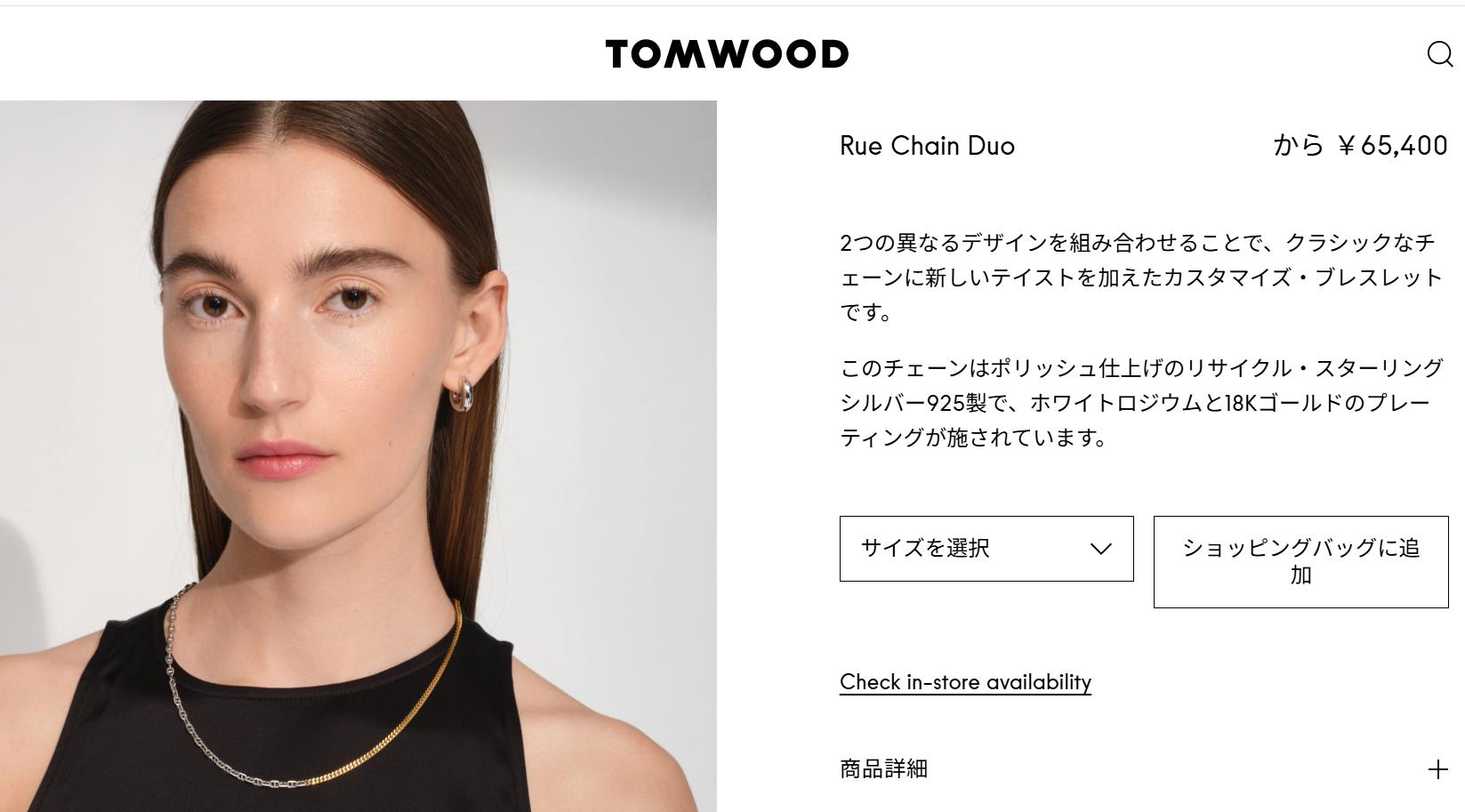Click the model's product photo
Viewport: 1465px width, 812px height.
tap(358, 455)
